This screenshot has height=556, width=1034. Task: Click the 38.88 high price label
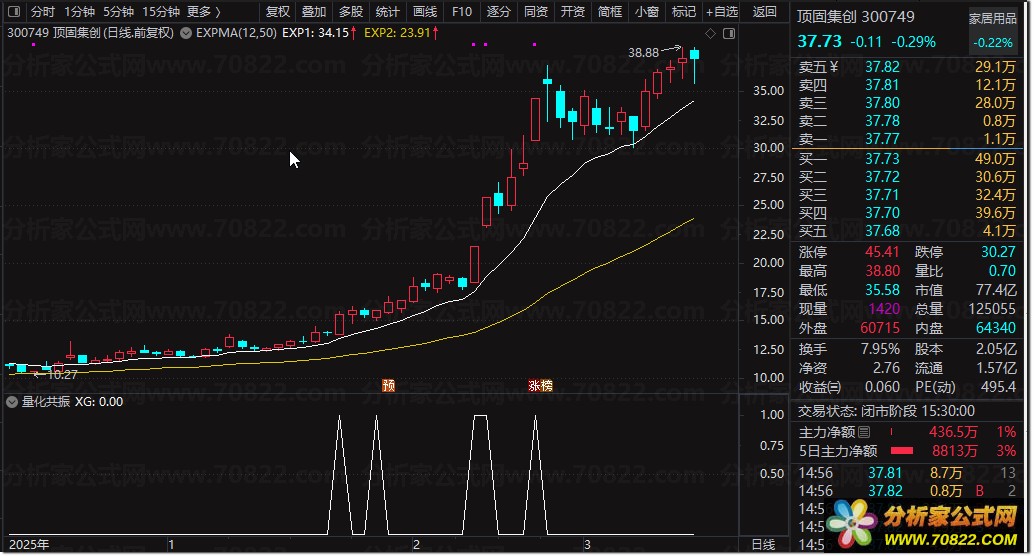(x=644, y=53)
